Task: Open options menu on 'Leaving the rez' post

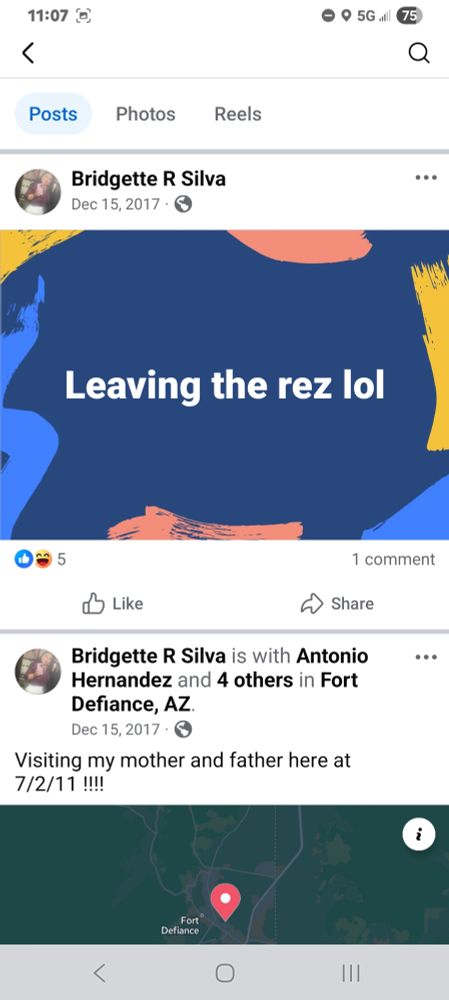Action: click(x=426, y=177)
